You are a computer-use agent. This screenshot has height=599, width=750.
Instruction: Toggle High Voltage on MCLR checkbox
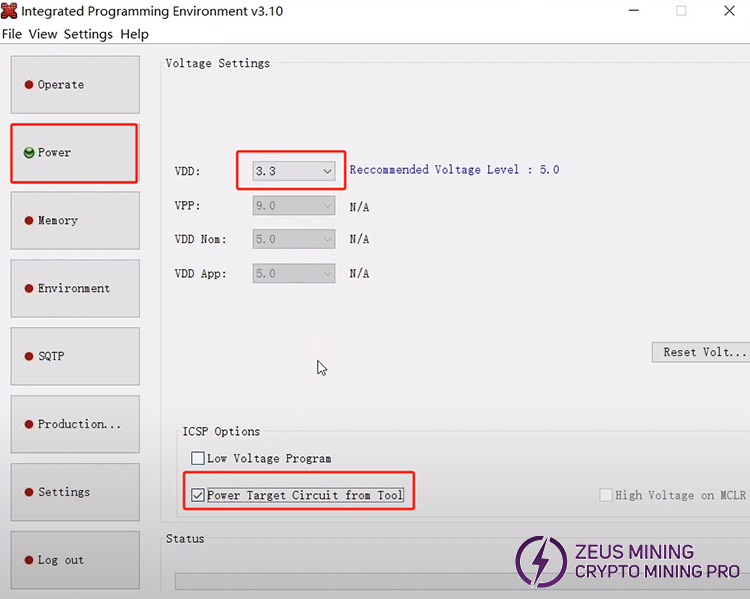coord(606,495)
